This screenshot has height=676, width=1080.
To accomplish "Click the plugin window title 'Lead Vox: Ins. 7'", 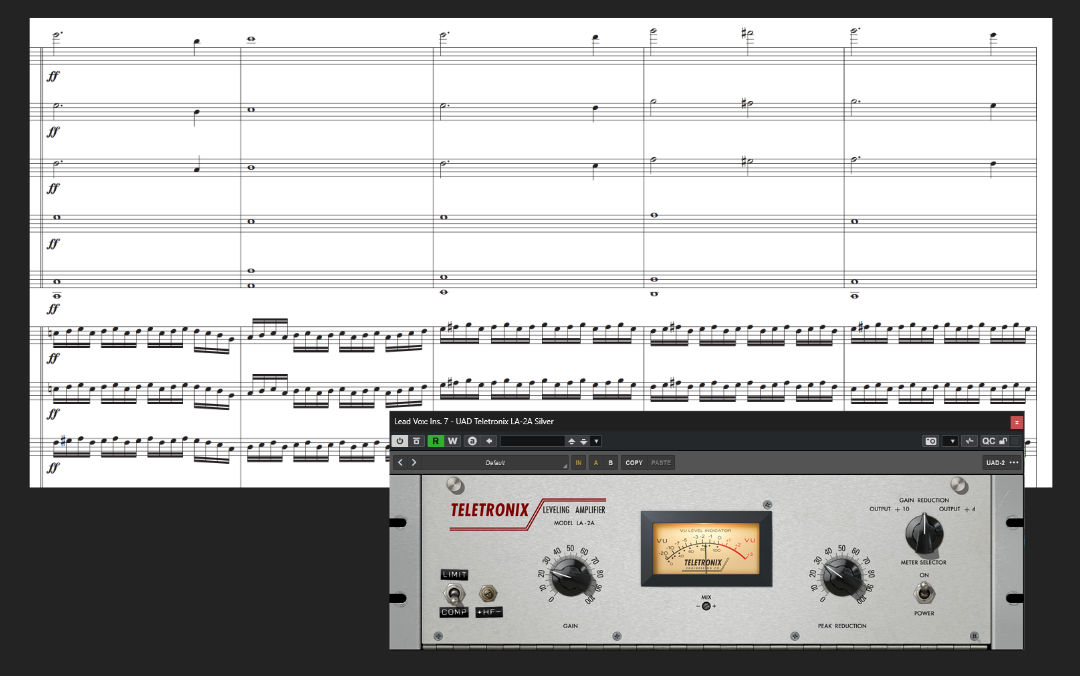I will 421,421.
